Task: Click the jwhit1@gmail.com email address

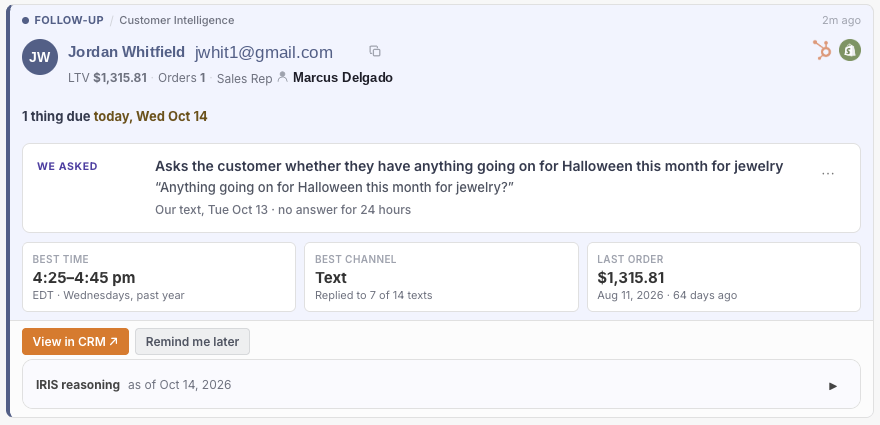Action: [x=264, y=52]
